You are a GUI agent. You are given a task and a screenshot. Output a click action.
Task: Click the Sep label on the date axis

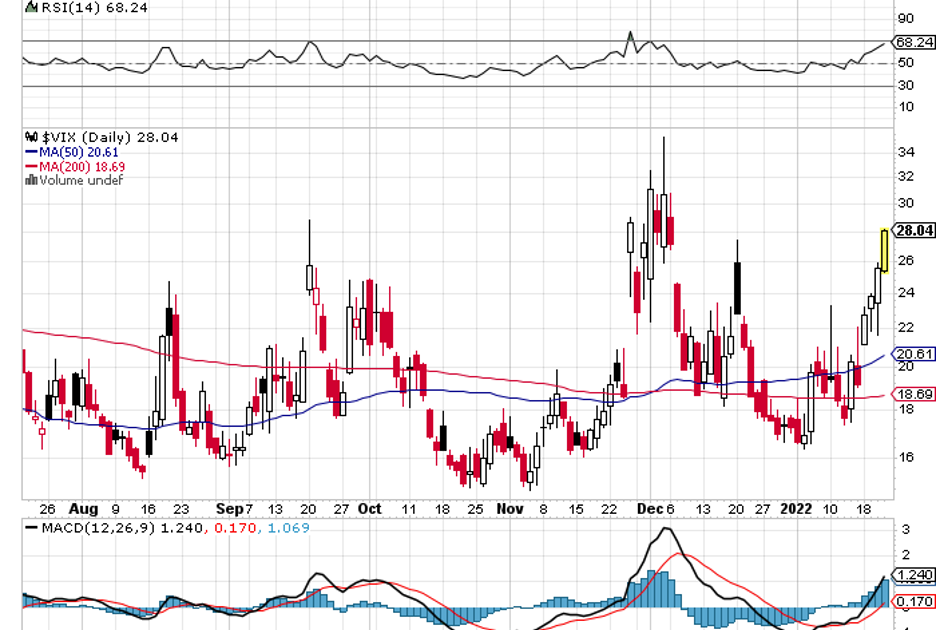click(x=230, y=508)
